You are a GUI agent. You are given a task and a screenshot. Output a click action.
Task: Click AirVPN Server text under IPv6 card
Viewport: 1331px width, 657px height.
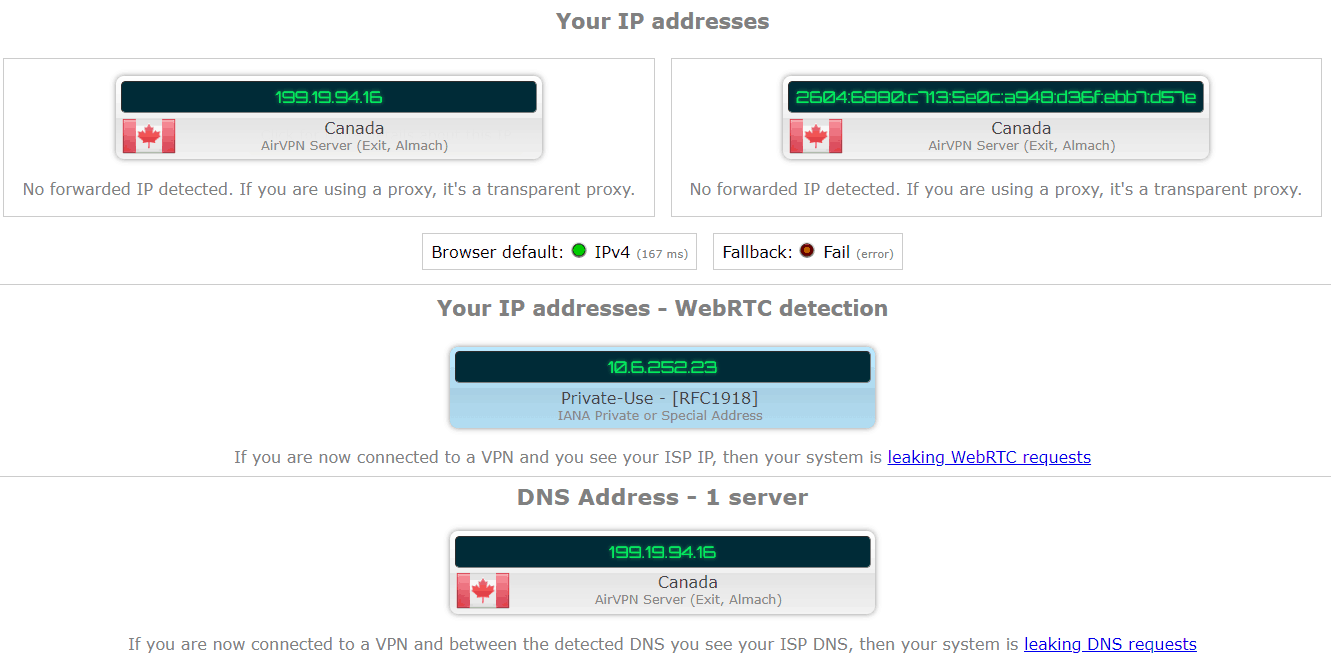(x=1021, y=145)
